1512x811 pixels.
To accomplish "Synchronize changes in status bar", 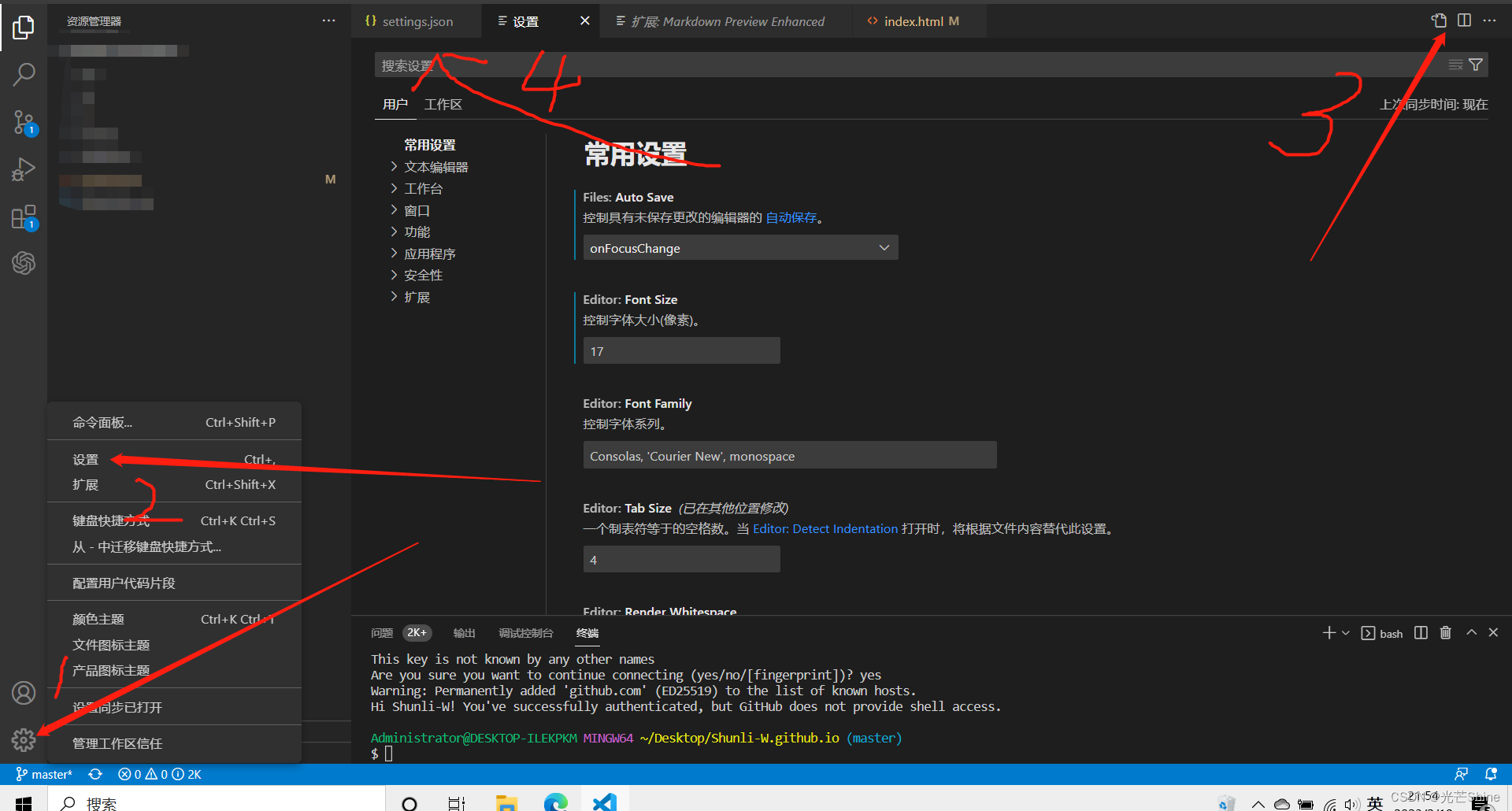I will pos(95,775).
